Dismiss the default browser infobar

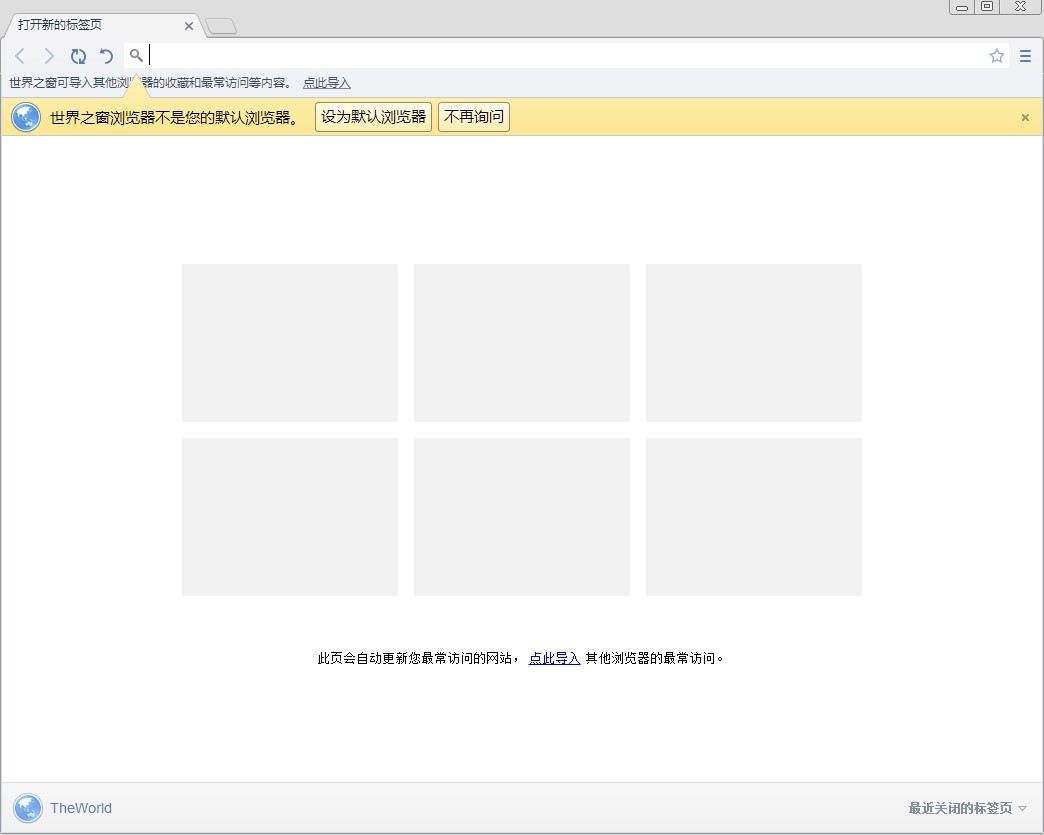tap(1025, 117)
